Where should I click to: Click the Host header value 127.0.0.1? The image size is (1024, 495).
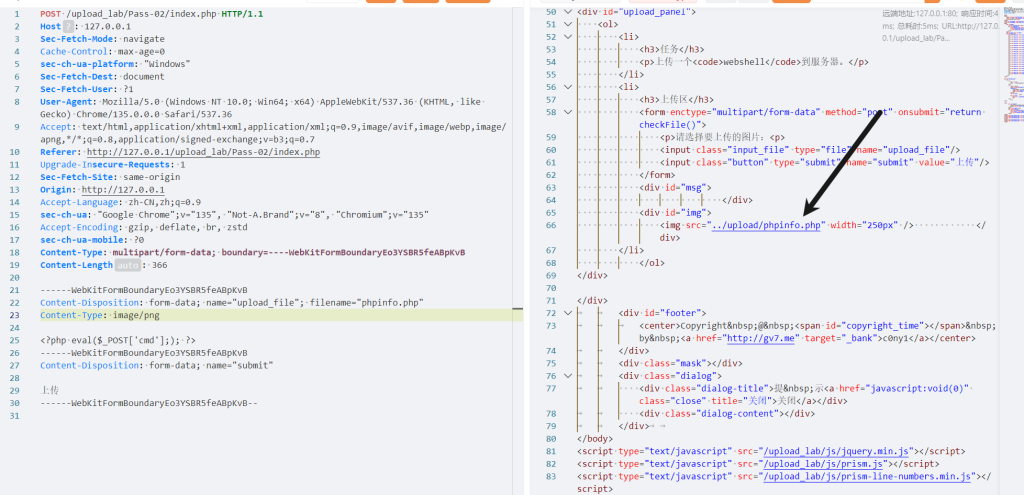107,27
